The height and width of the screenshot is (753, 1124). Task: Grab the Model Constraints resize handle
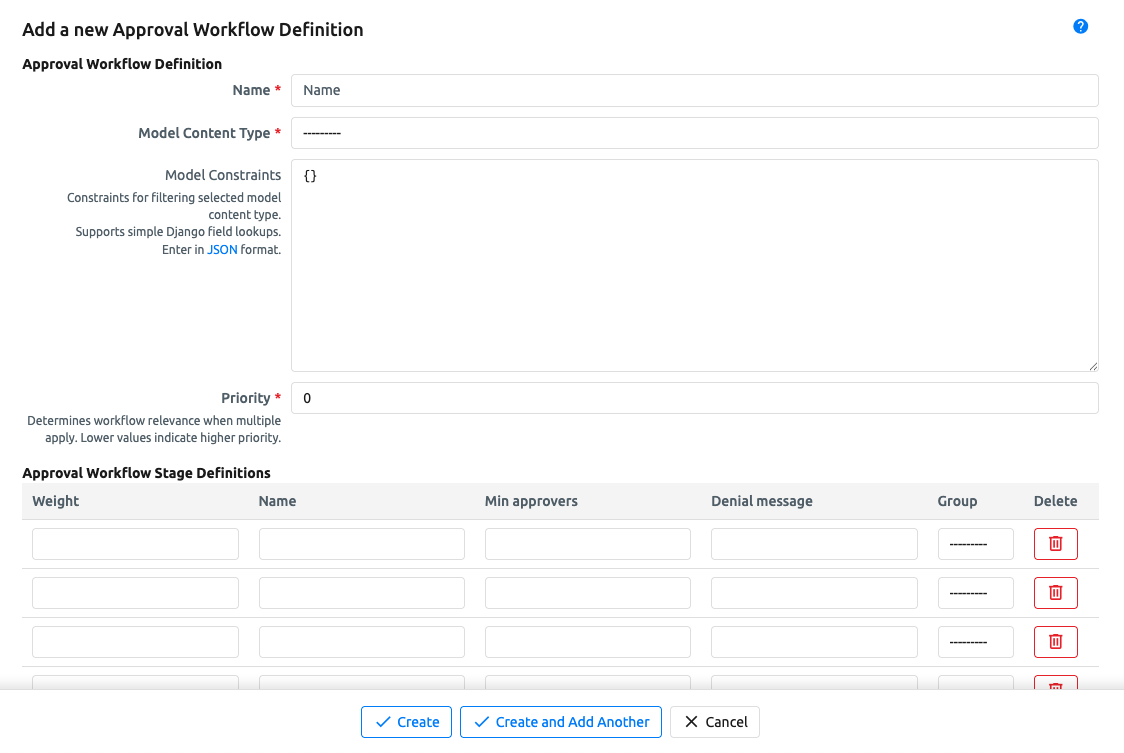[1093, 366]
